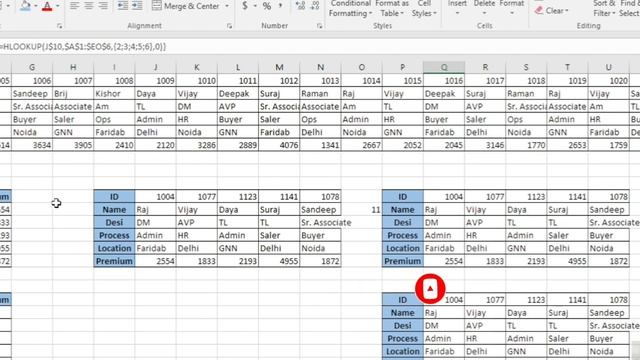
Task: Click the lone cell showing 11
Action: [x=362, y=210]
